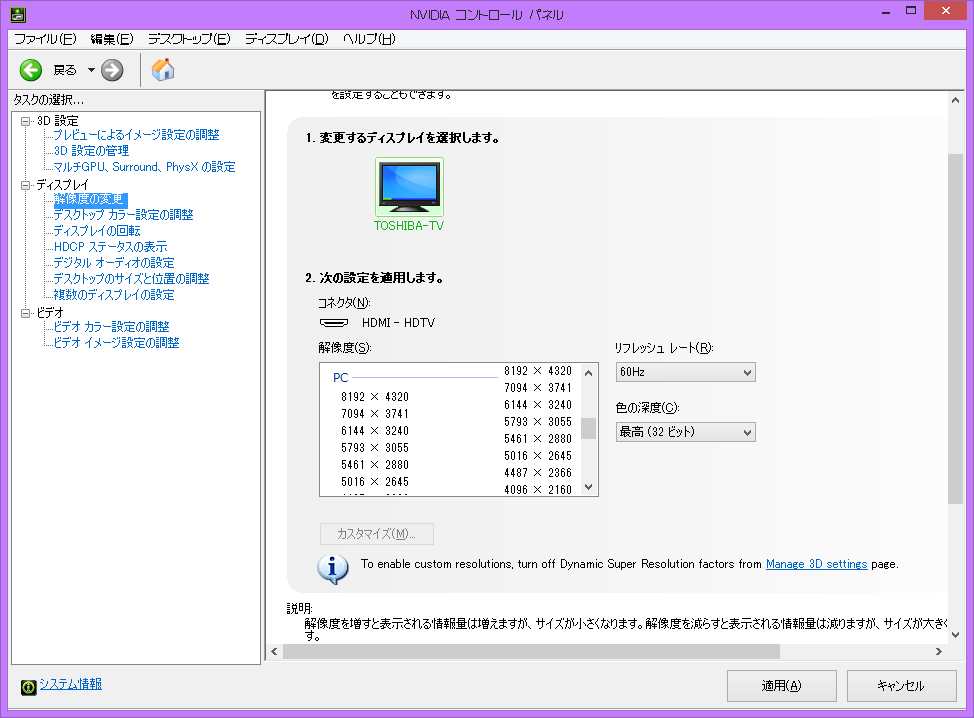Click the main panel's vertical scrollbar thumb
This screenshot has height=718, width=974.
click(955, 329)
